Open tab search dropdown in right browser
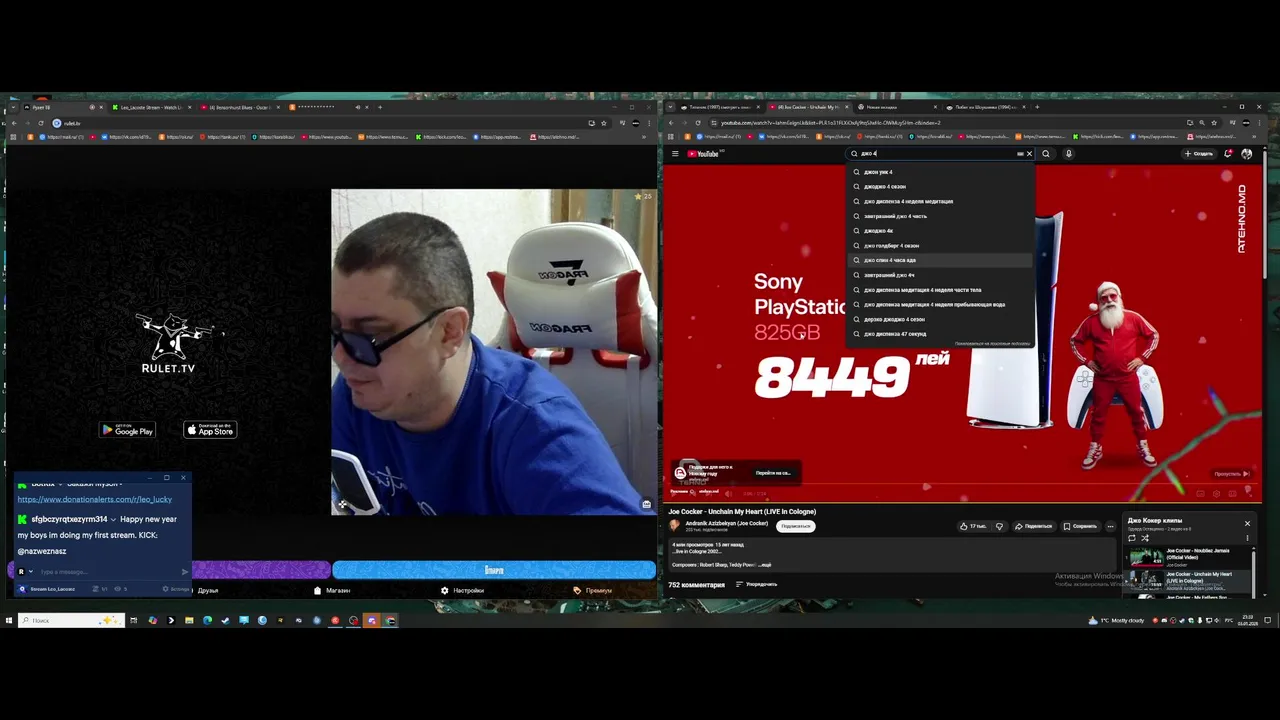1280x720 pixels. pos(671,107)
